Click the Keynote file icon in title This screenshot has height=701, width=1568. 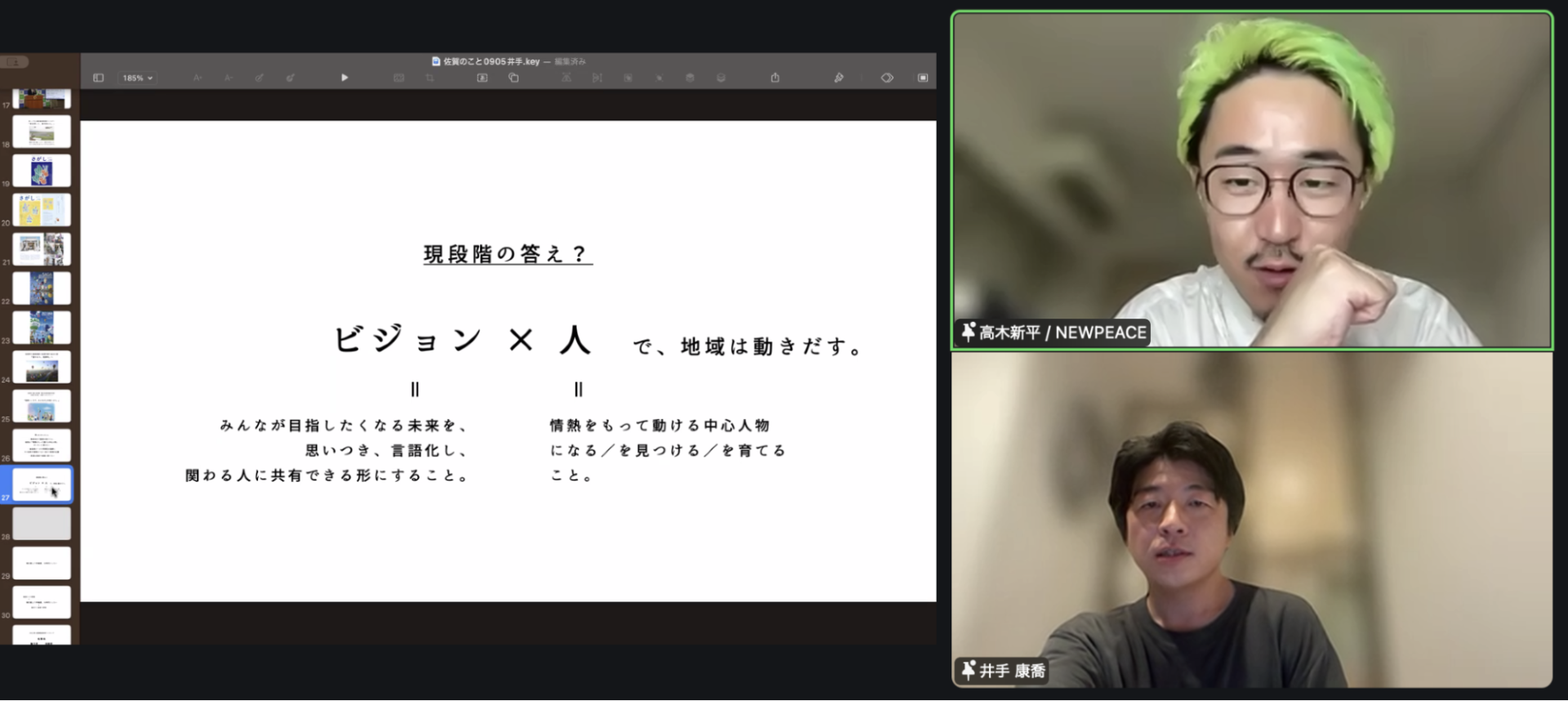click(436, 61)
